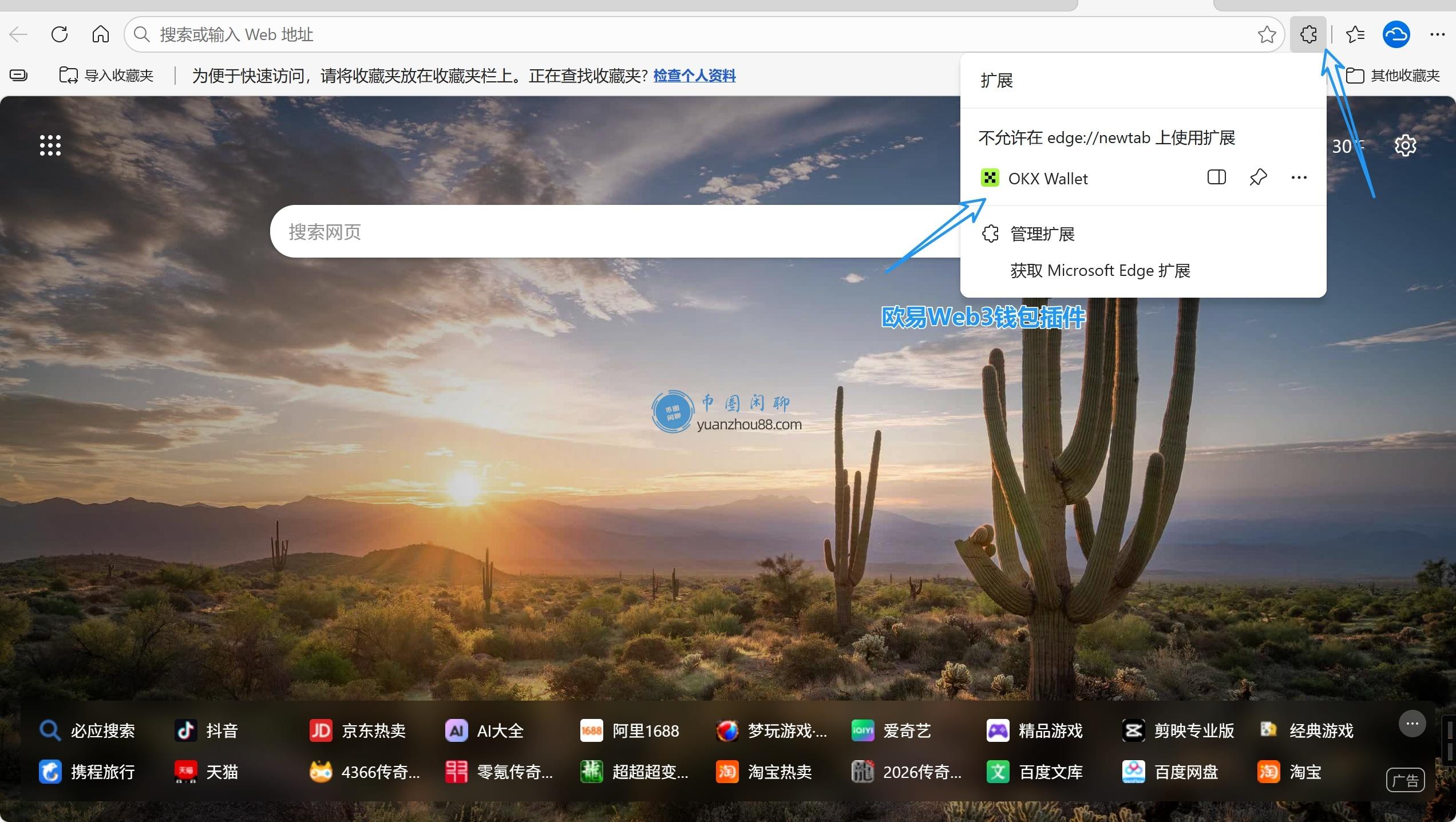Open OKX Wallet more actions menu
Image resolution: width=1456 pixels, height=822 pixels.
coord(1299,177)
